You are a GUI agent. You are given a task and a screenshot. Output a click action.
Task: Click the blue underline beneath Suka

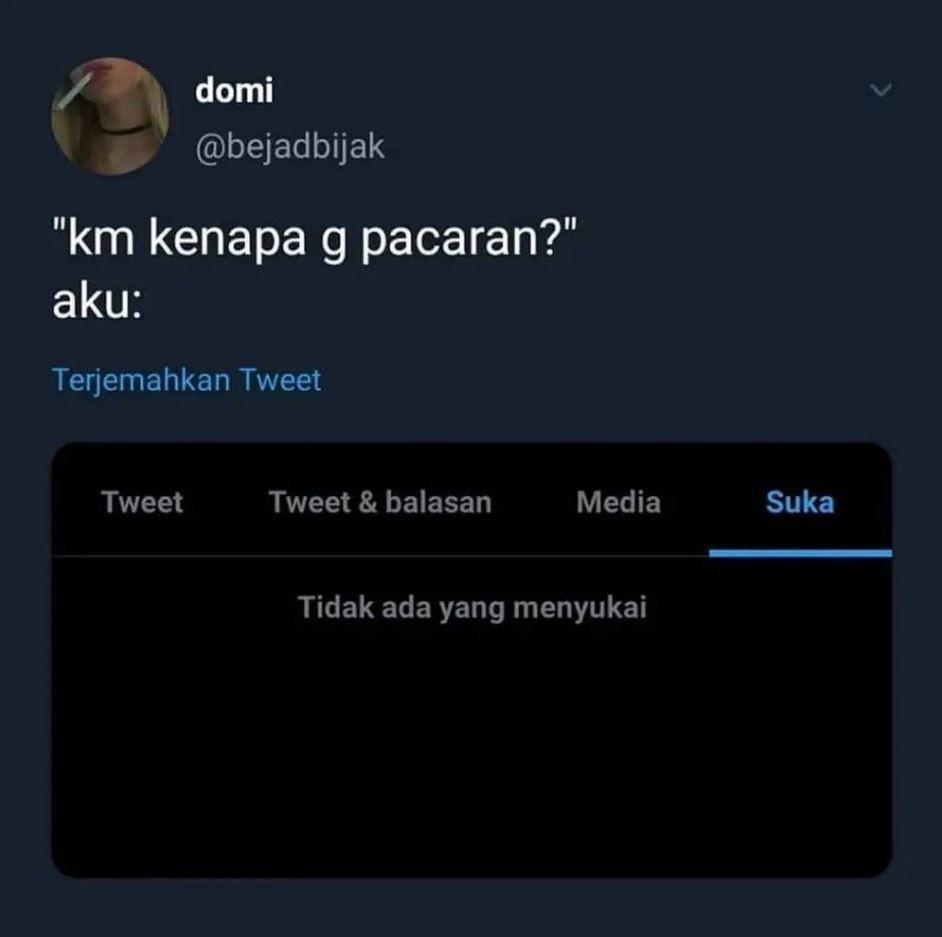pyautogui.click(x=800, y=553)
